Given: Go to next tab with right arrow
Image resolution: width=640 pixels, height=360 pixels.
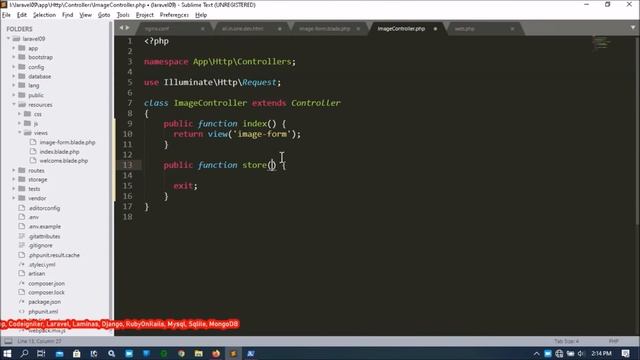Looking at the screenshot, I should coord(128,28).
